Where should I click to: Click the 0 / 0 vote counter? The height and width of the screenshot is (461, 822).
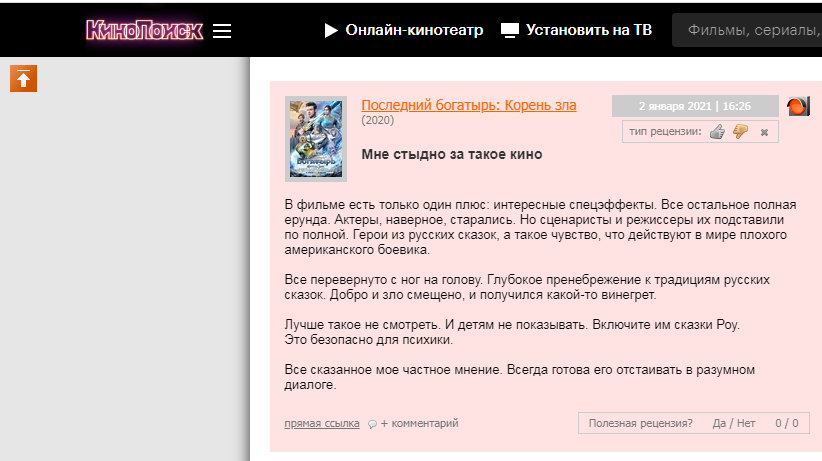(787, 423)
